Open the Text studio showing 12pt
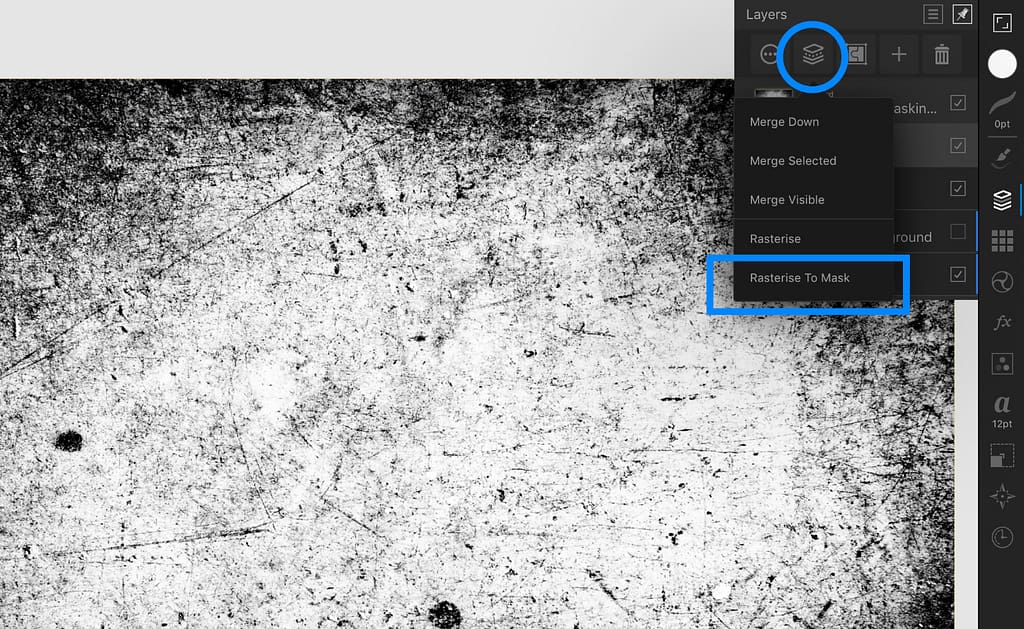The height and width of the screenshot is (629, 1024). click(1002, 409)
